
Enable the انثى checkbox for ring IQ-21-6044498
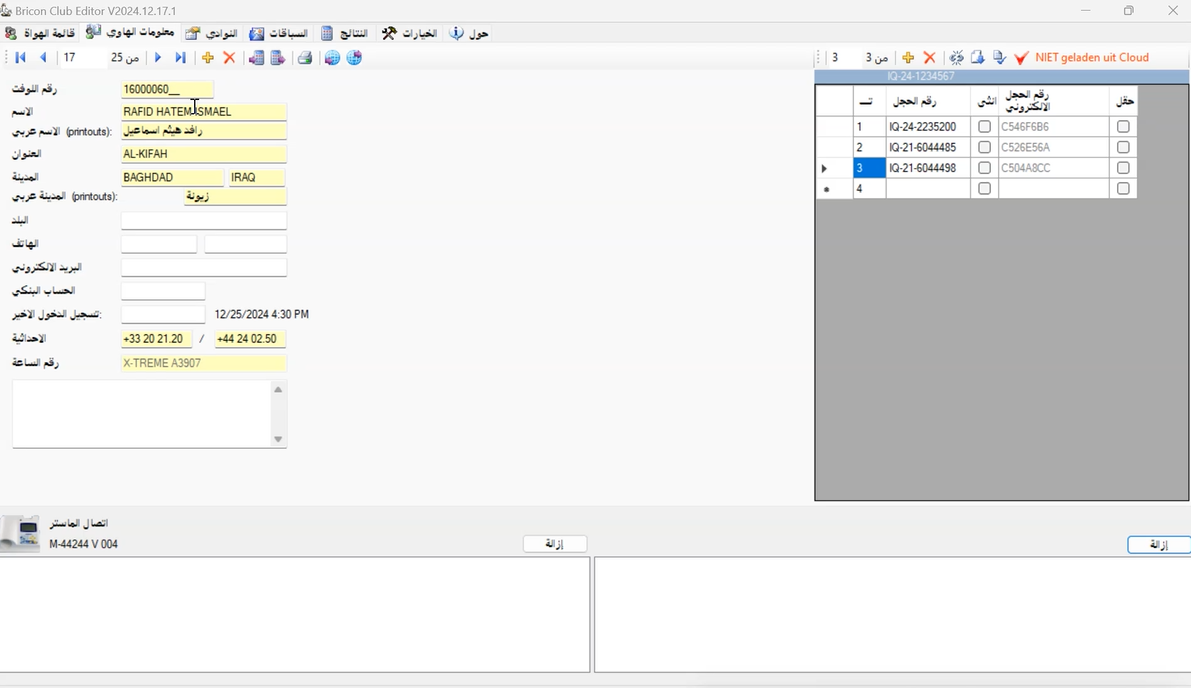point(984,168)
